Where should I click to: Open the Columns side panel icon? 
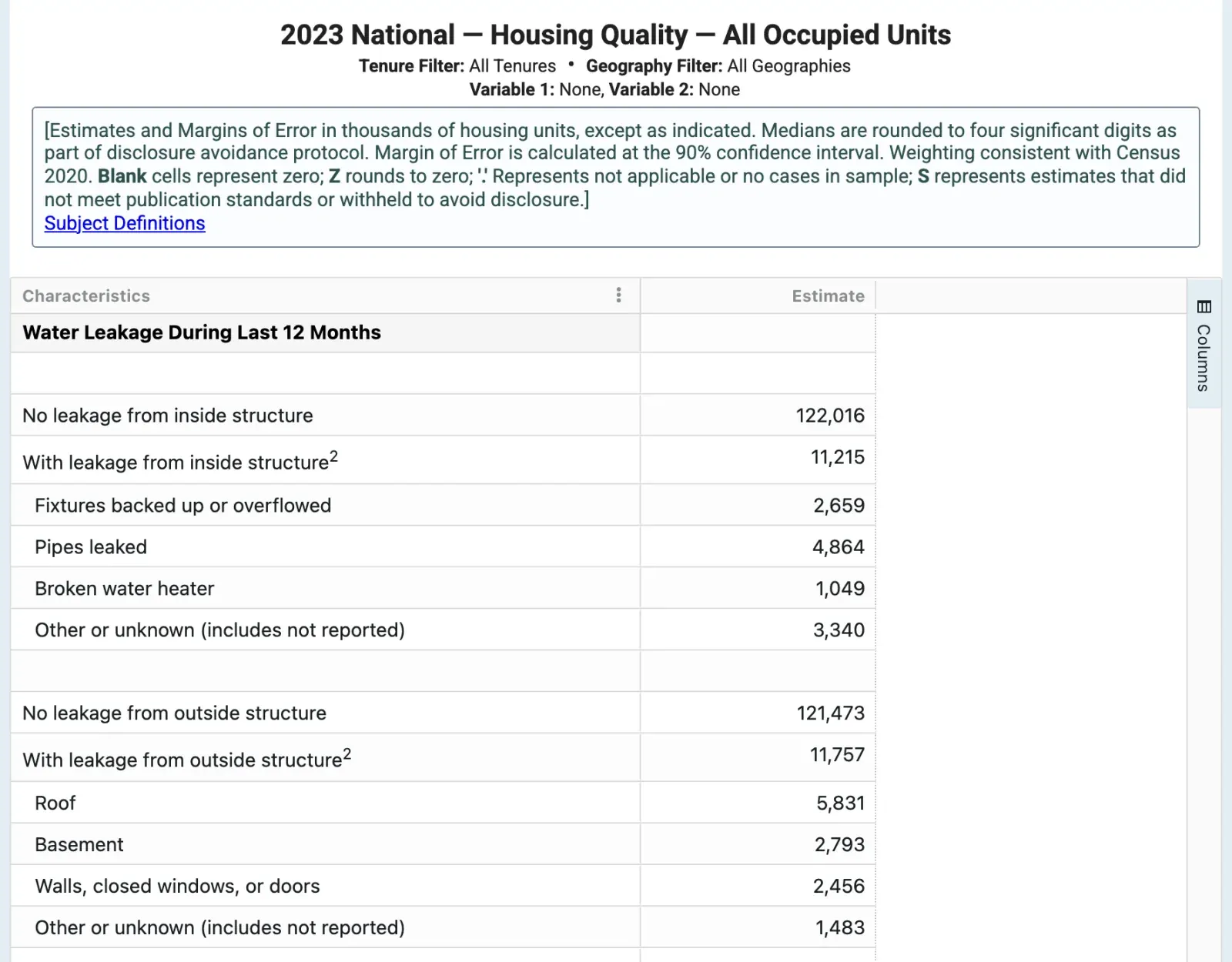[1204, 307]
